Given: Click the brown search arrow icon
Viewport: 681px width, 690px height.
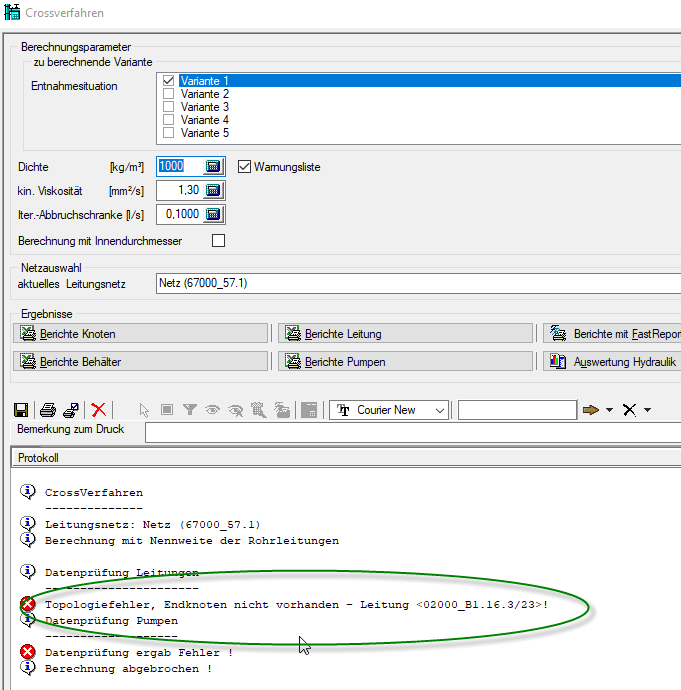Looking at the screenshot, I should (x=591, y=410).
